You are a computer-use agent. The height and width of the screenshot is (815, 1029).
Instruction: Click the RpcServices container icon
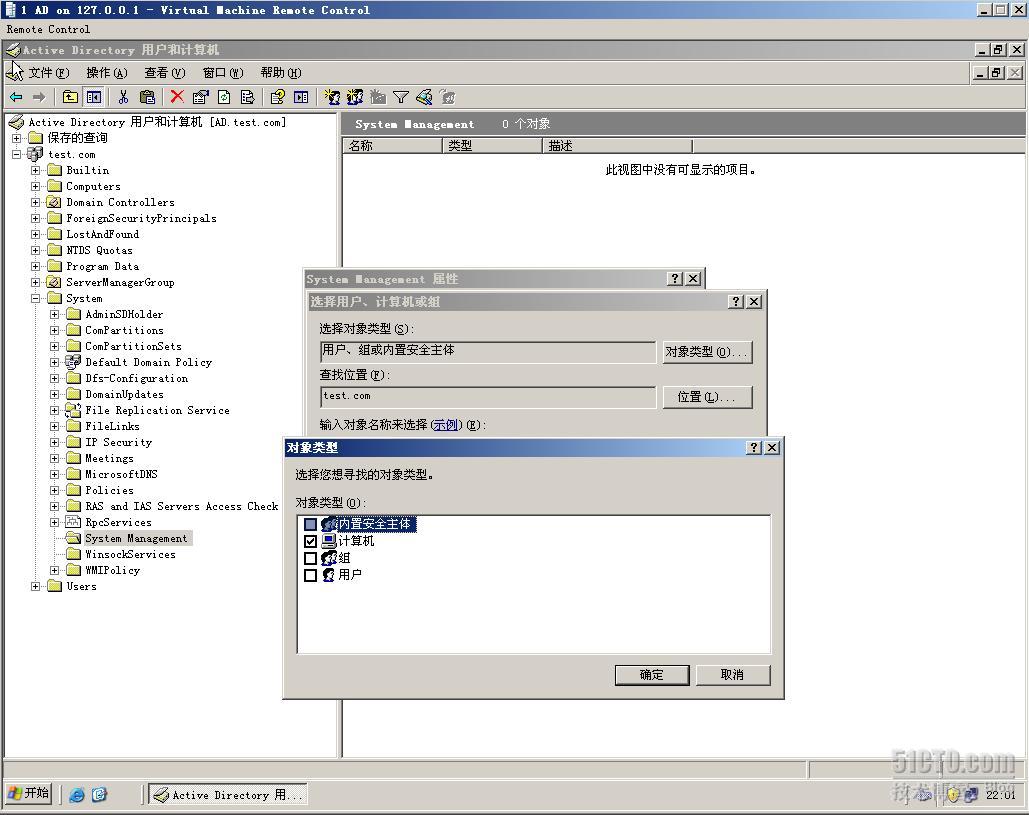click(73, 522)
